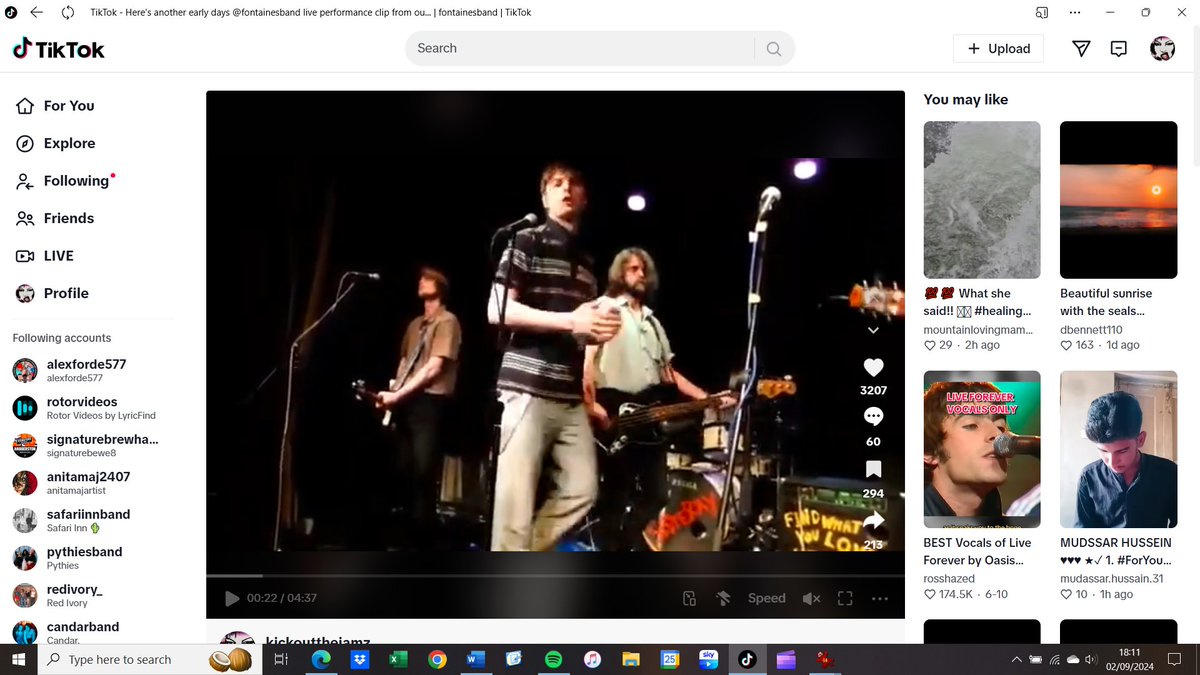Toggle auto-scroll icon in the player

point(723,598)
